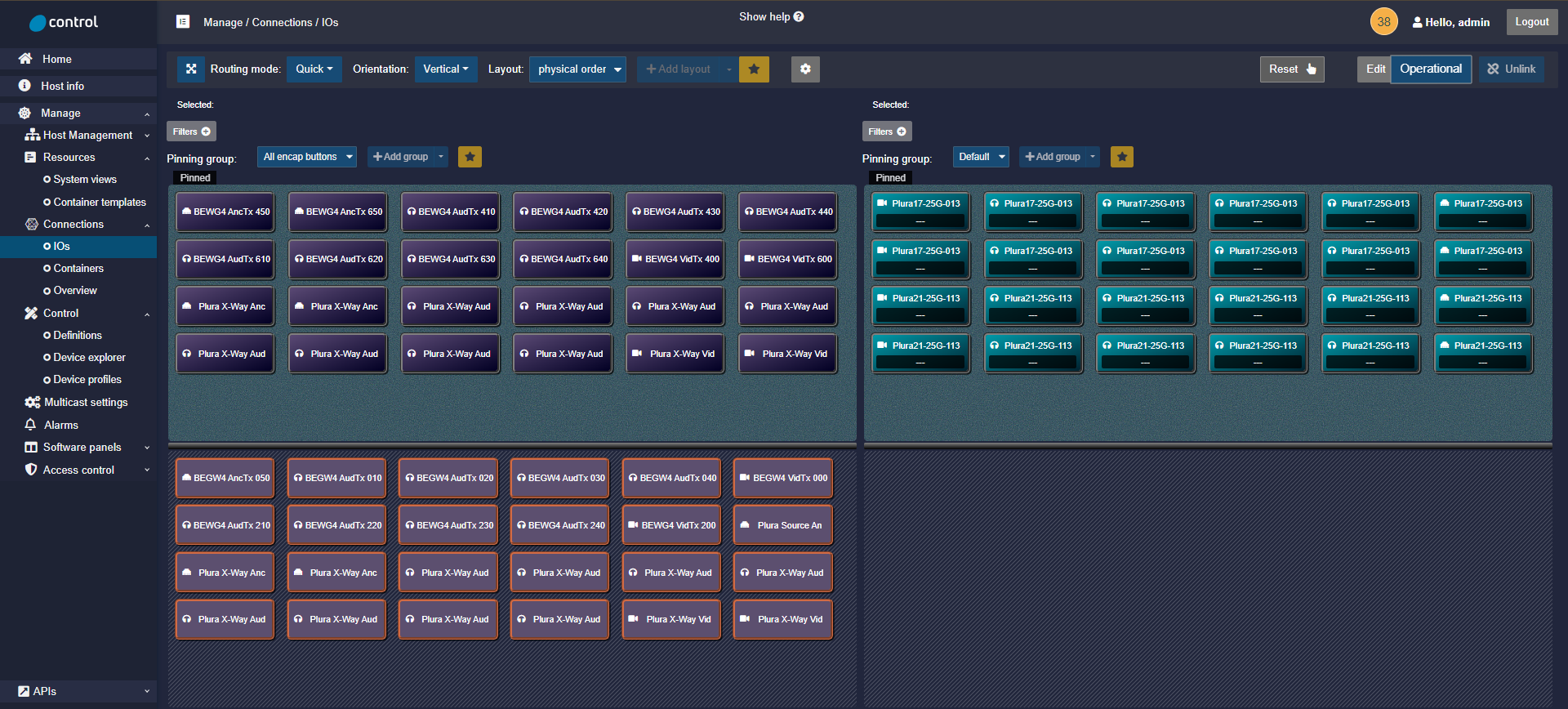Switch to Operational mode

coord(1431,69)
